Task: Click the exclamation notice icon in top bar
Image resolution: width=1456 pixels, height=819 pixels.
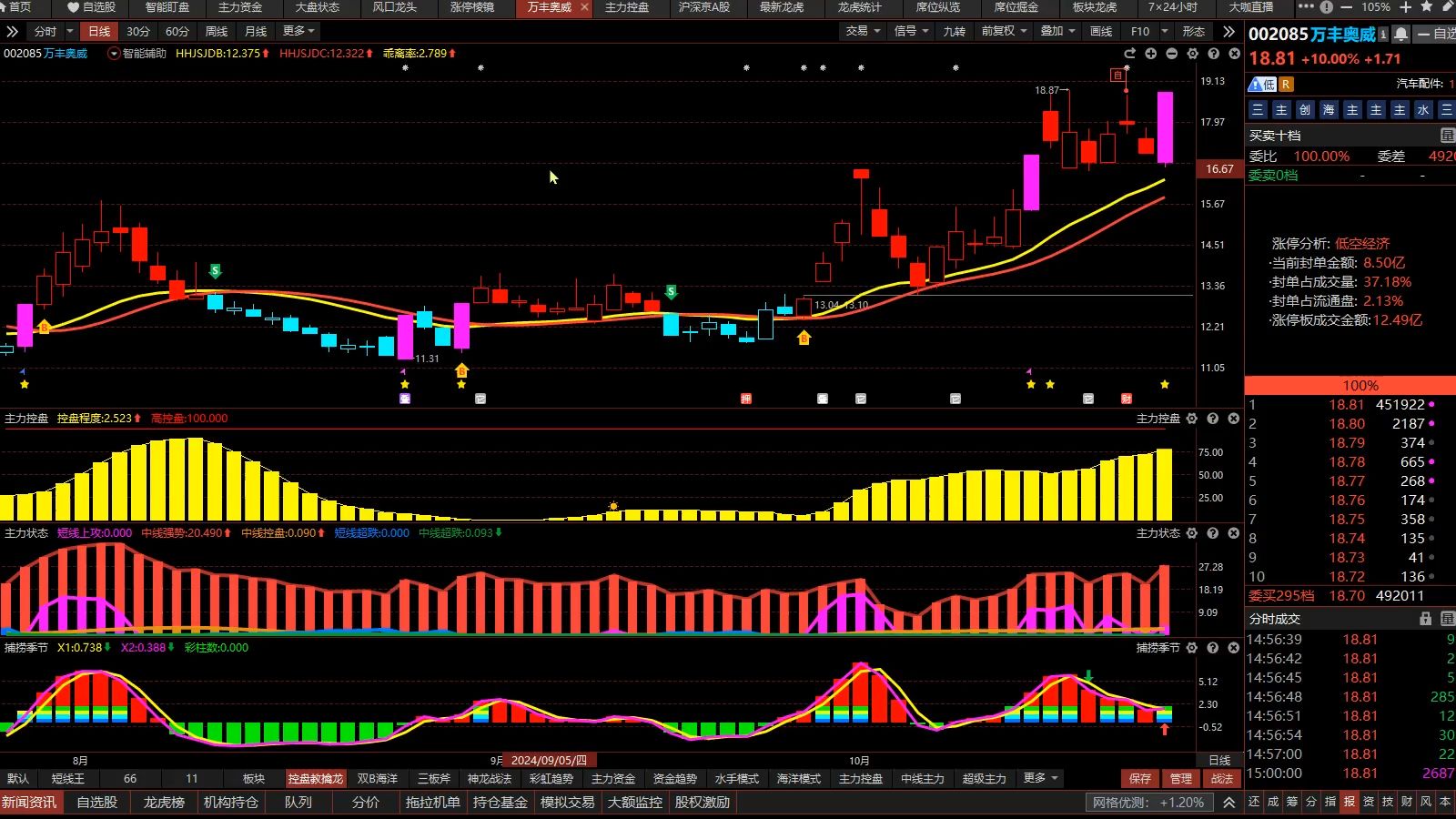Action: pyautogui.click(x=1327, y=7)
